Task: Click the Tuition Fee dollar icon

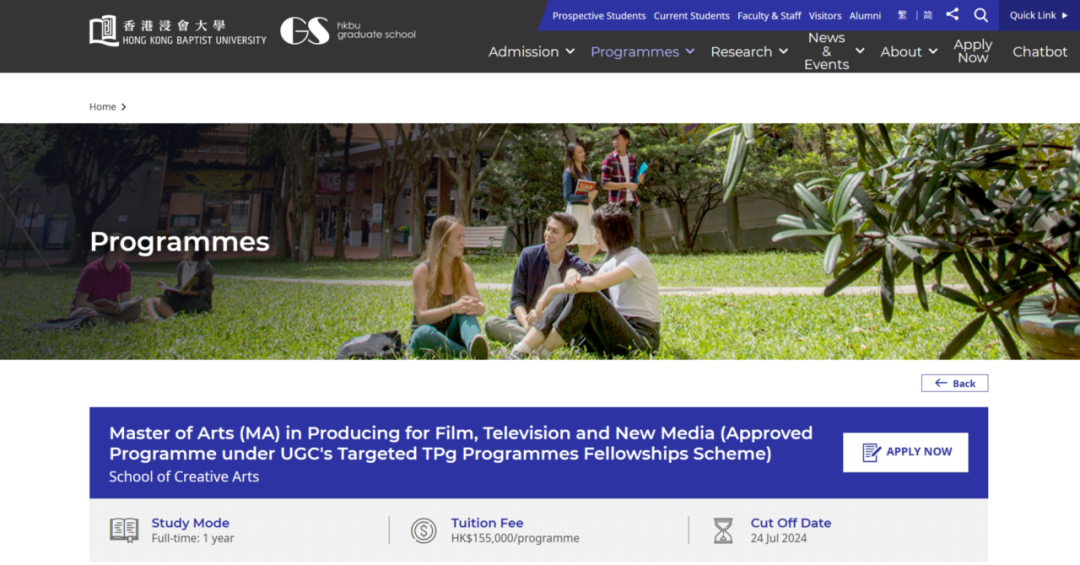Action: 424,531
